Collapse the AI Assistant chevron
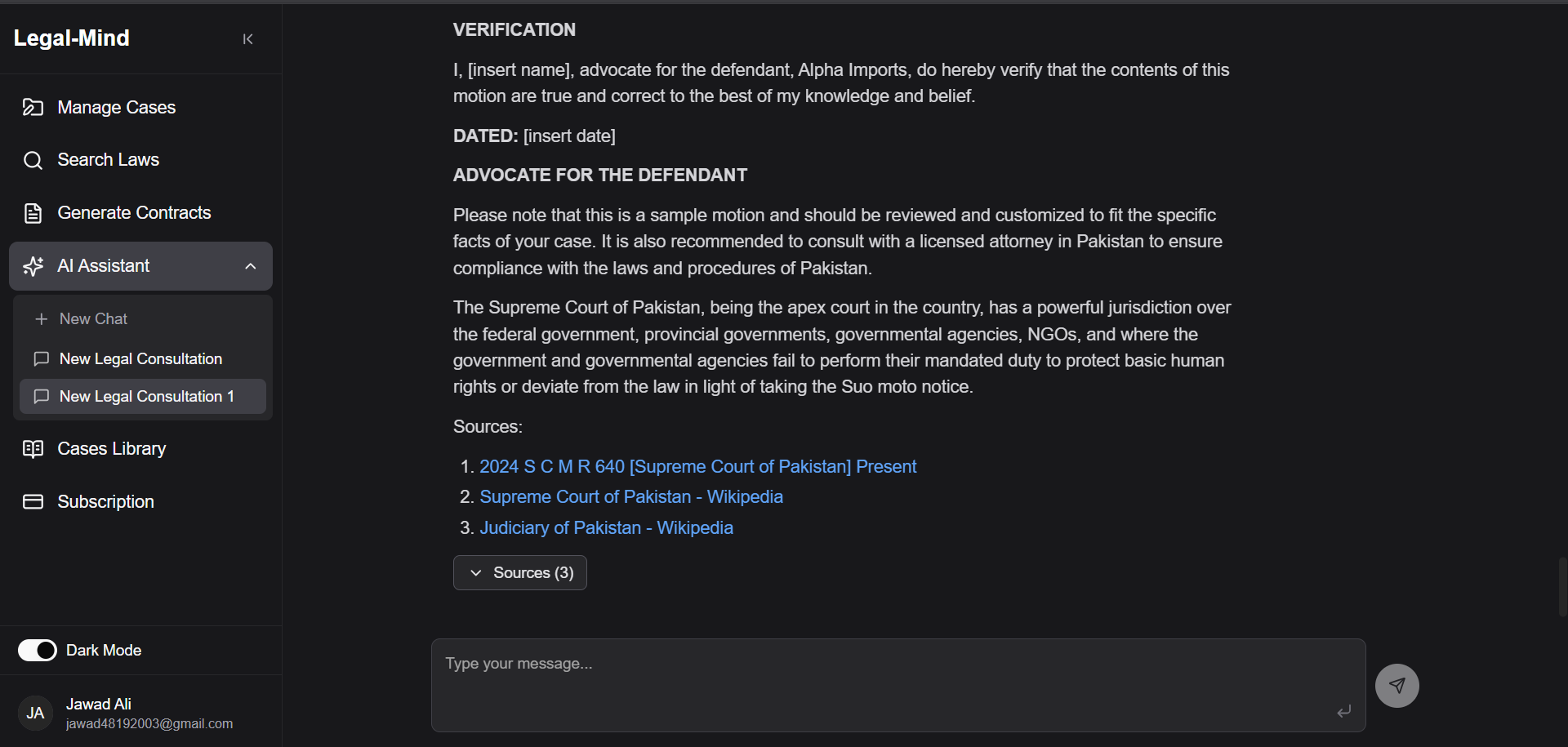The width and height of the screenshot is (1568, 747). 251,266
